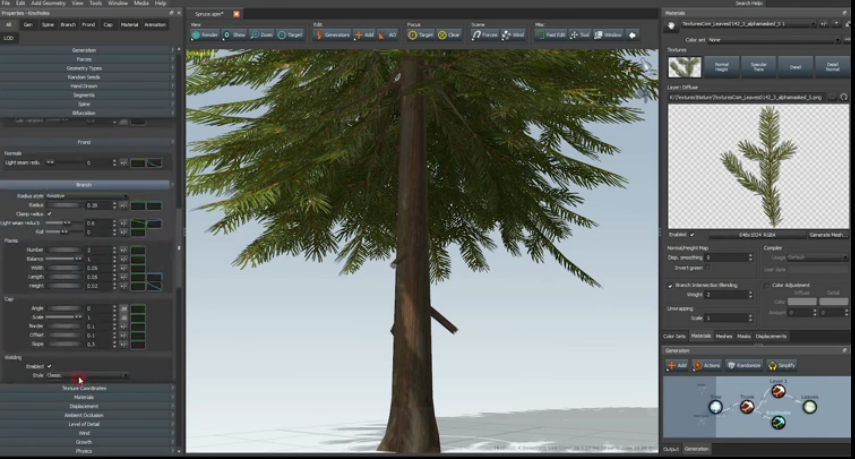Open Actions in Generation panel
Image resolution: width=855 pixels, height=459 pixels.
(x=707, y=365)
